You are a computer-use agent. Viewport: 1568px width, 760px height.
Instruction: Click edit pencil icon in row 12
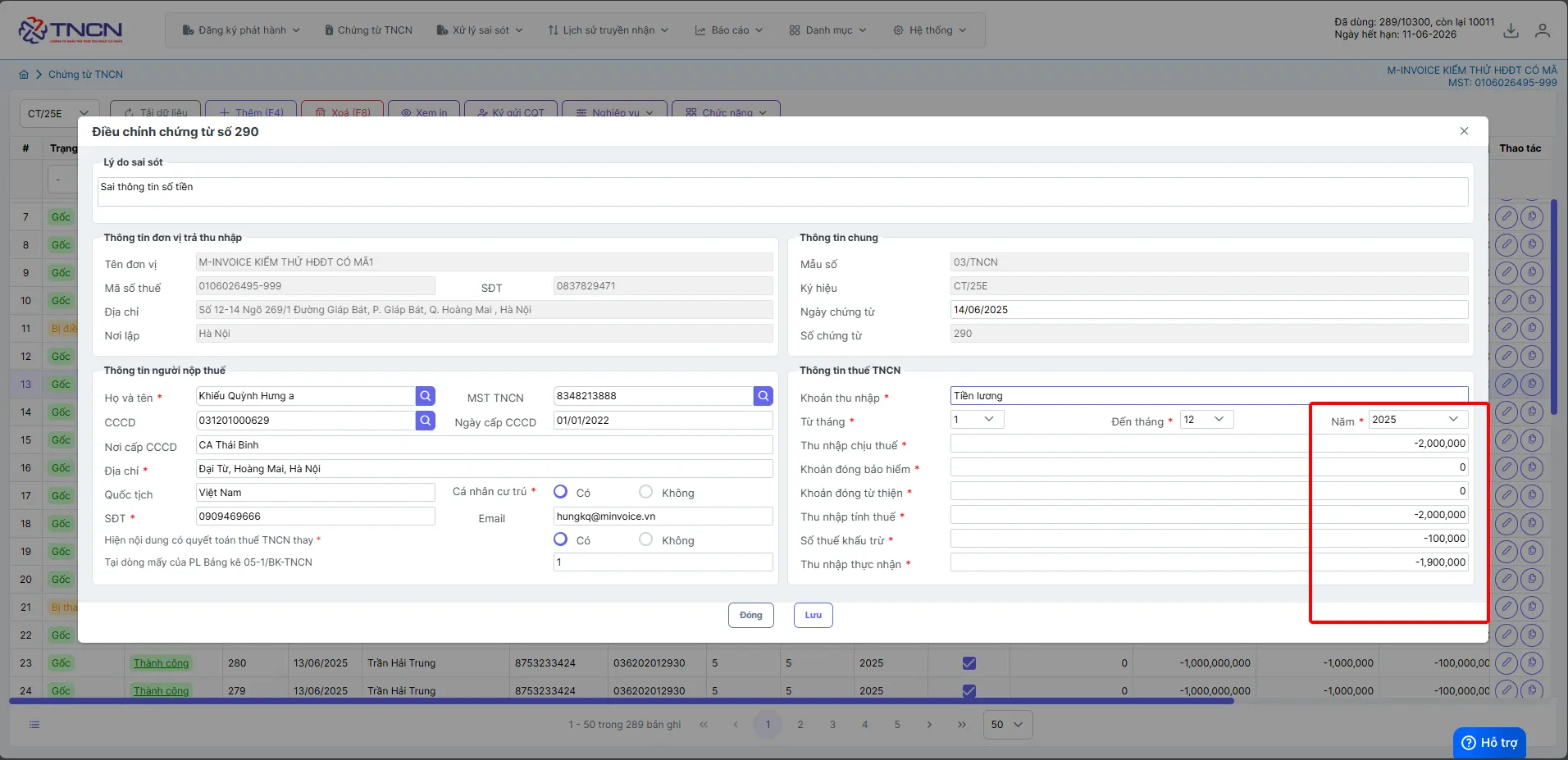tap(1506, 356)
